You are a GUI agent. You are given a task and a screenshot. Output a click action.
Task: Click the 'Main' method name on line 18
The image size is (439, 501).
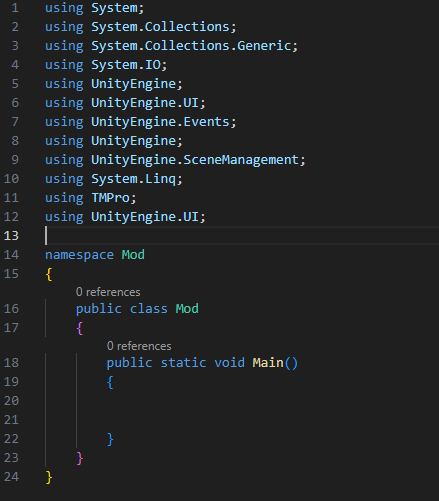(268, 363)
